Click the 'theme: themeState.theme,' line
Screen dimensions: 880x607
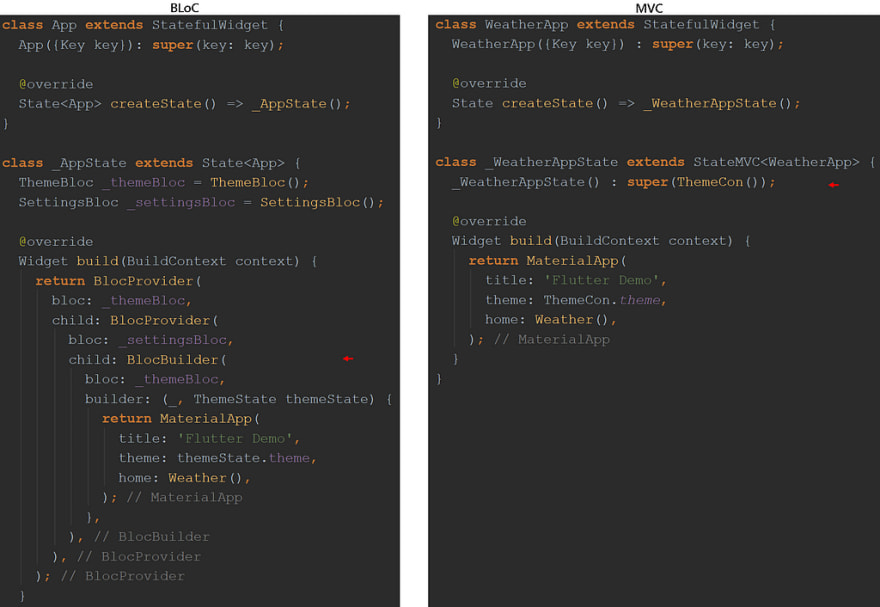pyautogui.click(x=218, y=458)
